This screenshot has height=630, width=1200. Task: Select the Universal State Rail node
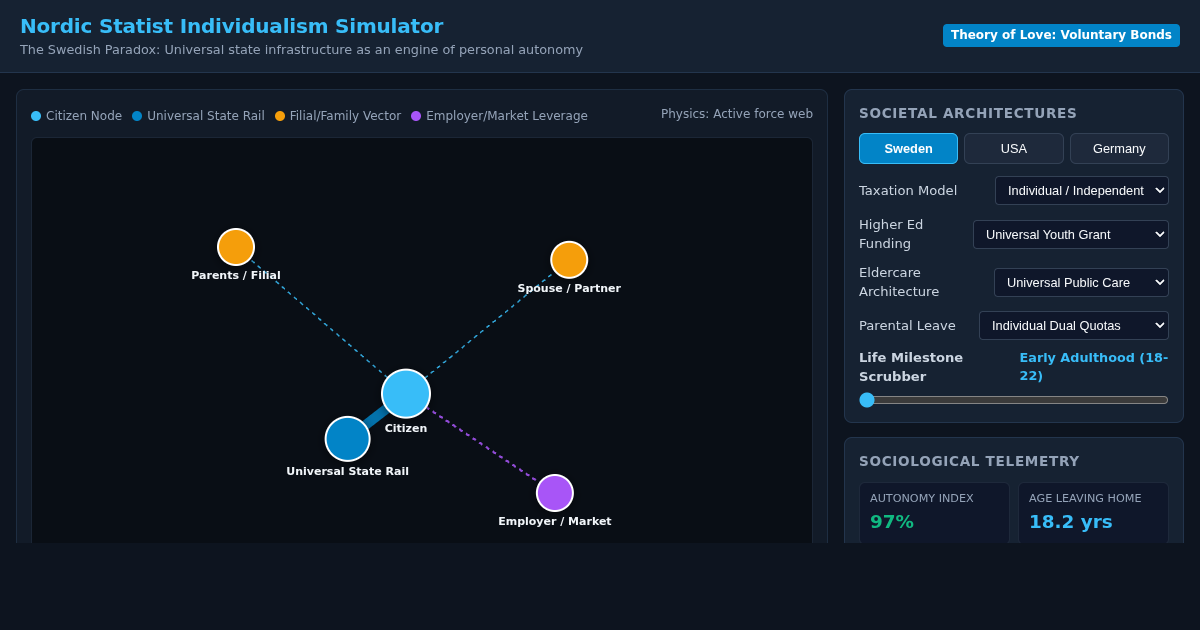pos(348,439)
